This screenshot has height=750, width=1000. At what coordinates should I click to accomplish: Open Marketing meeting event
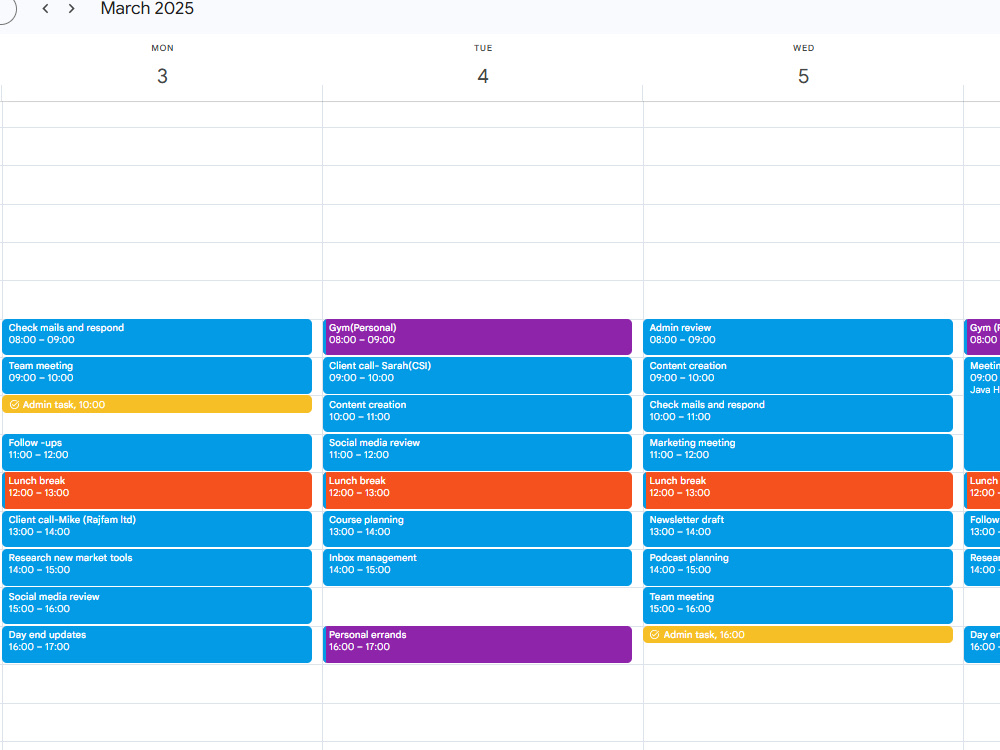(798, 452)
